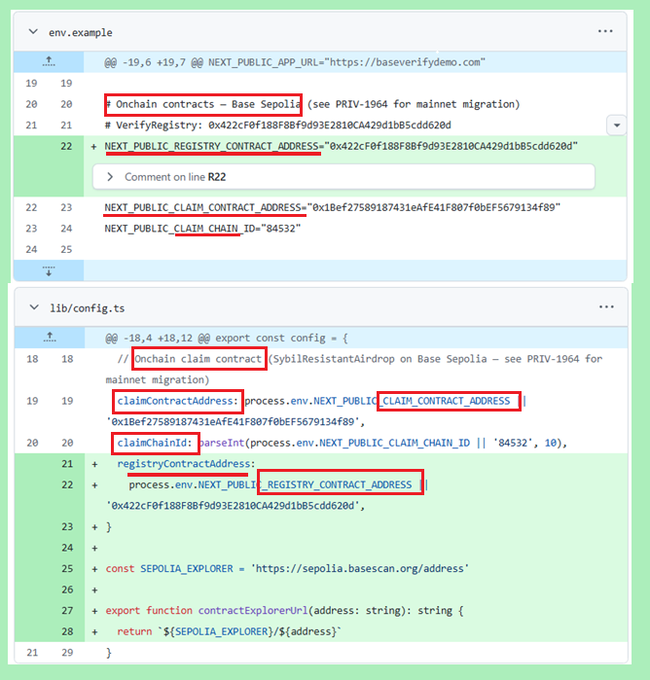This screenshot has width=650, height=680.
Task: Click new line number 25 in config.ts
Action: (67, 569)
